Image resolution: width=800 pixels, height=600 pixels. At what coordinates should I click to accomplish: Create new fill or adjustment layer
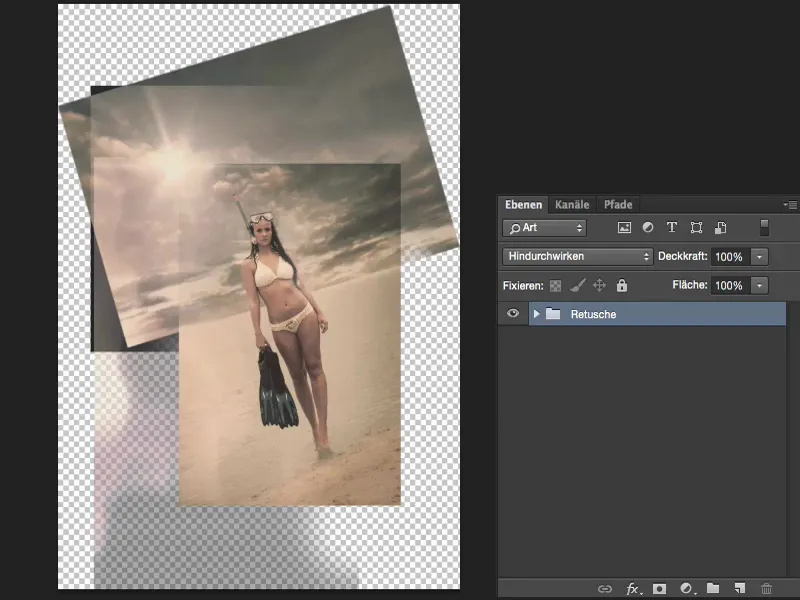pyautogui.click(x=687, y=589)
